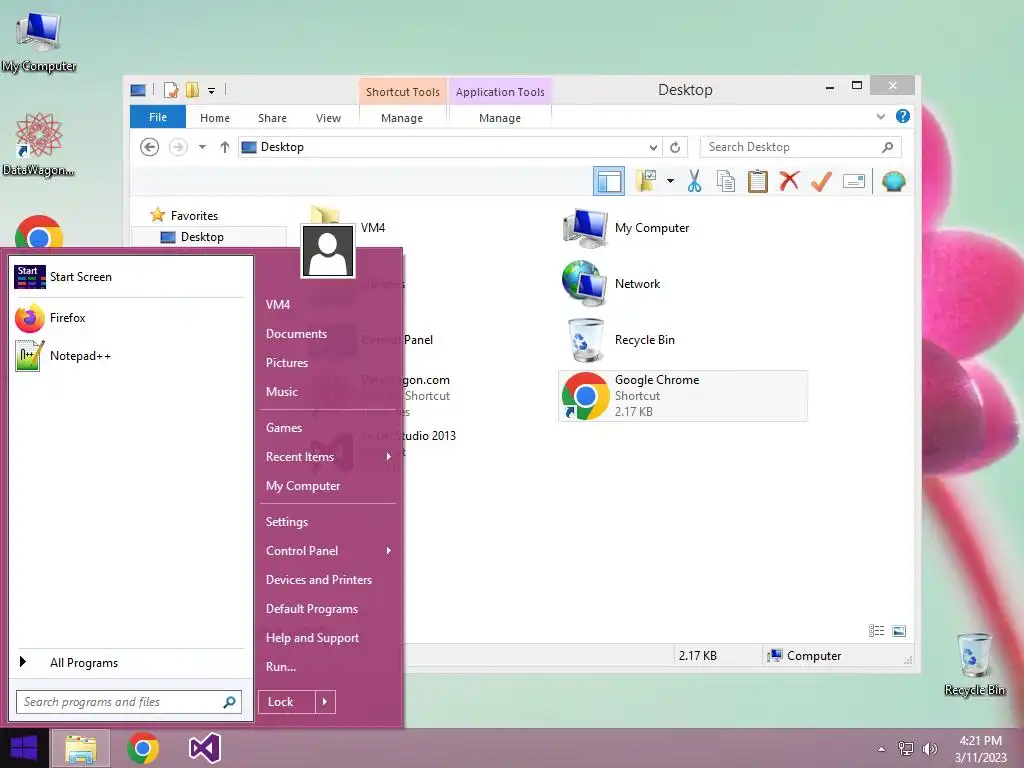Open Manage tab under Shortcut Tools
Screen dimensions: 1024x768
[x=402, y=118]
